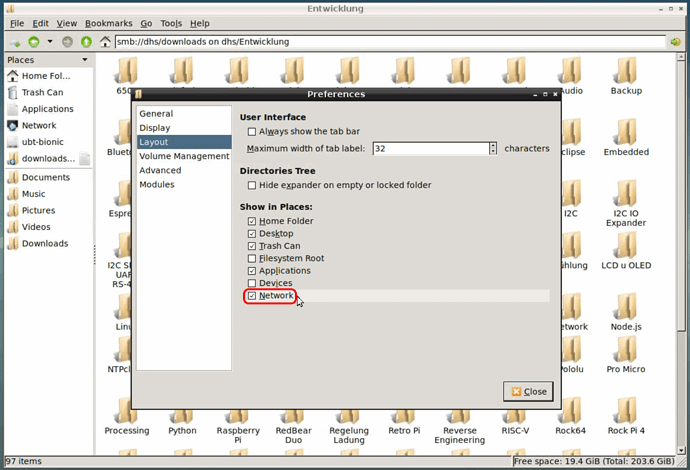Open Documents bookmark in sidebar

click(48, 177)
